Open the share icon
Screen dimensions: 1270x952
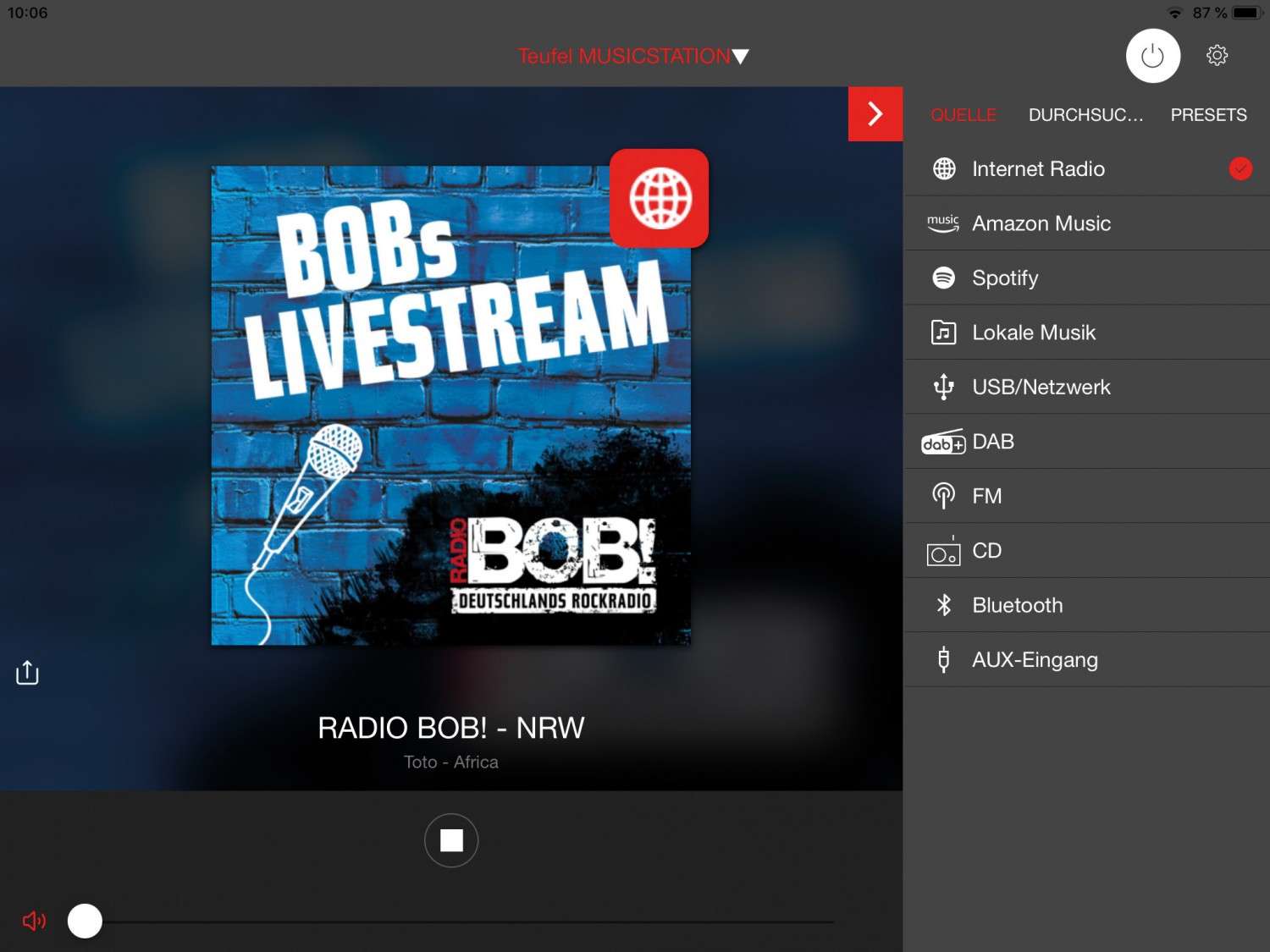click(x=27, y=673)
